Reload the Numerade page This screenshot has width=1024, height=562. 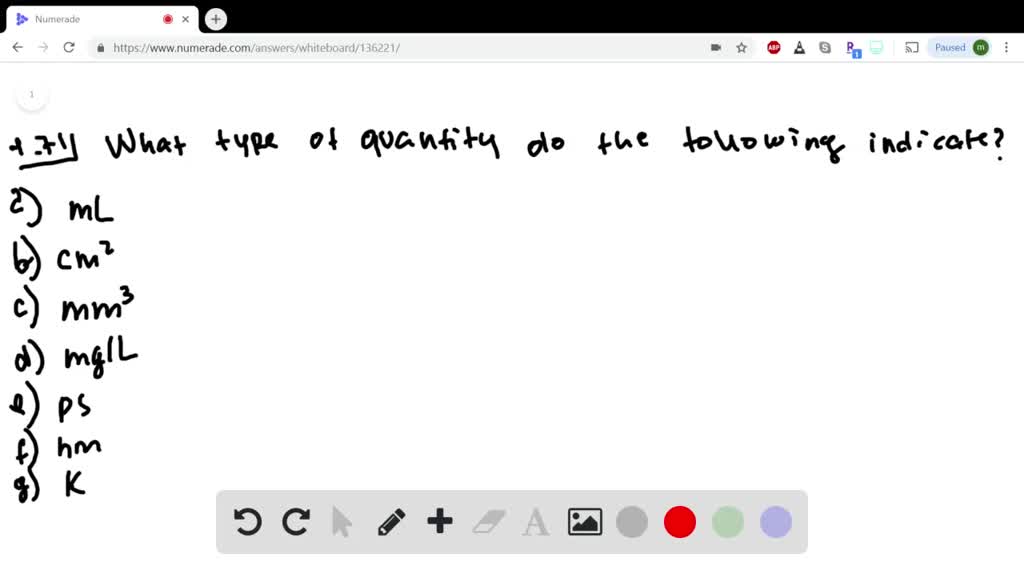click(69, 48)
